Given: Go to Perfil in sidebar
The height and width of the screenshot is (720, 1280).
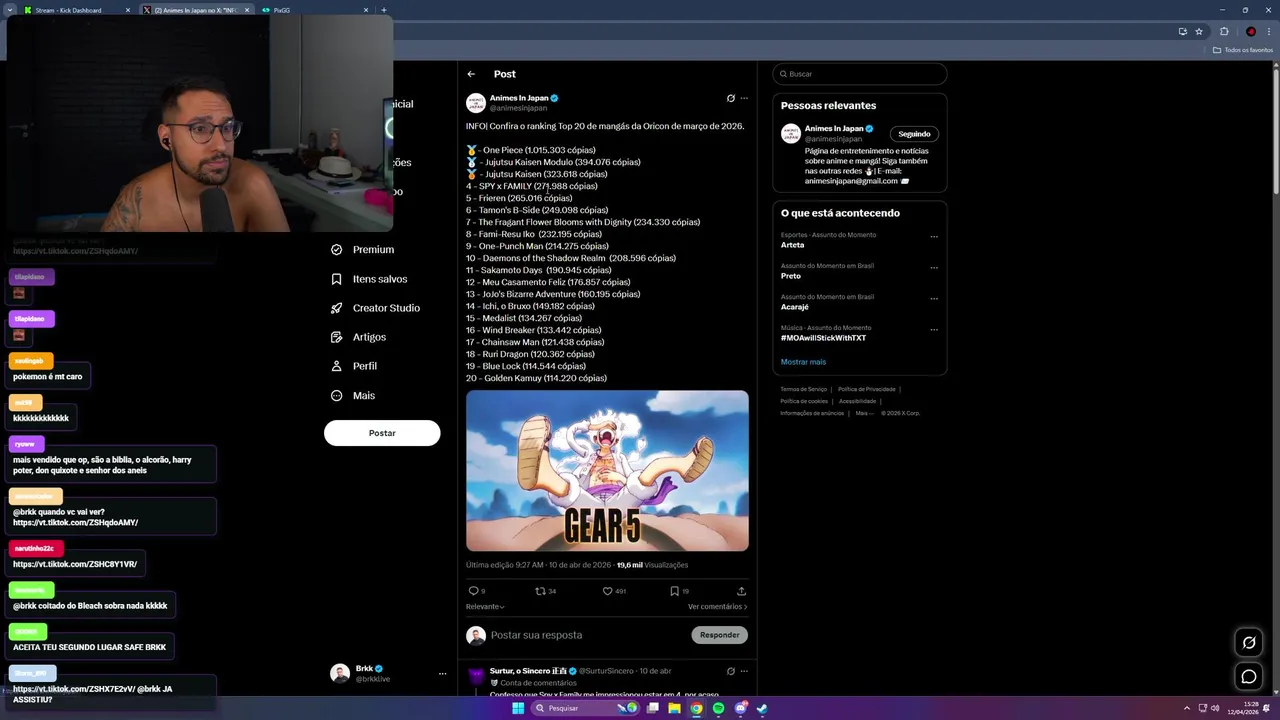Looking at the screenshot, I should click(x=353, y=366).
